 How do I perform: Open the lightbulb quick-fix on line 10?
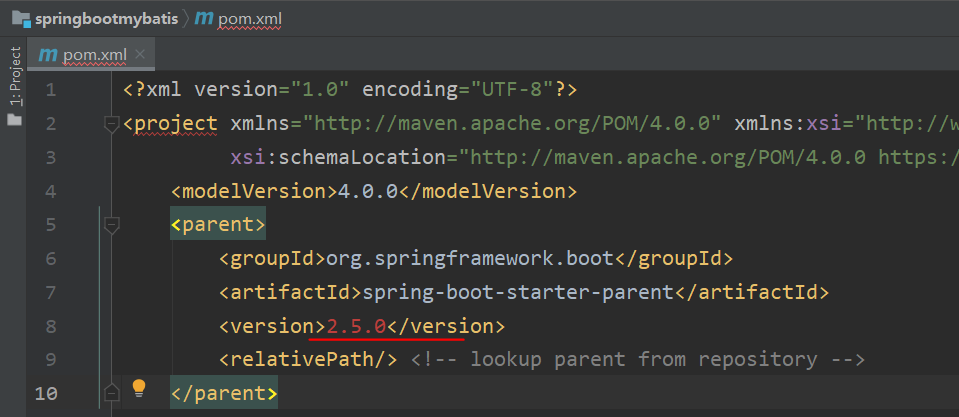tap(139, 388)
